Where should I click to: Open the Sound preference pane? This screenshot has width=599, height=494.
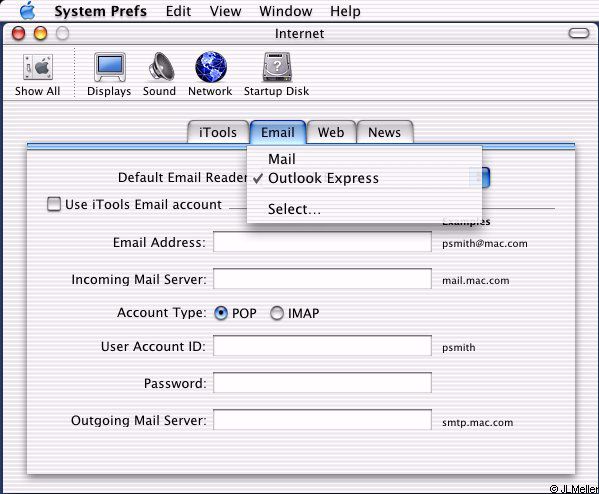point(160,75)
